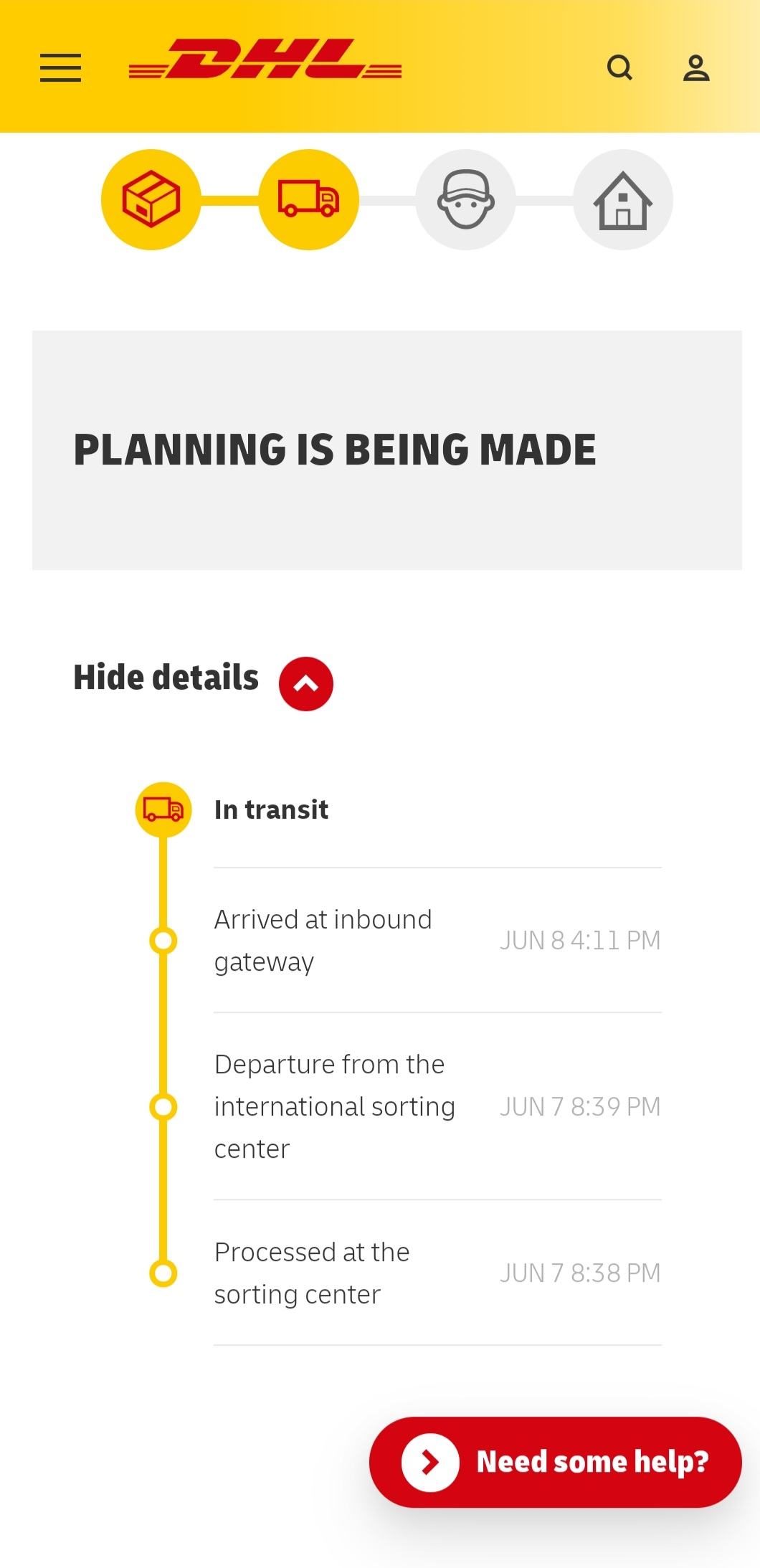Viewport: 760px width, 1568px height.
Task: Click the JUN 7 8:39 PM timestamp
Action: click(x=580, y=1106)
